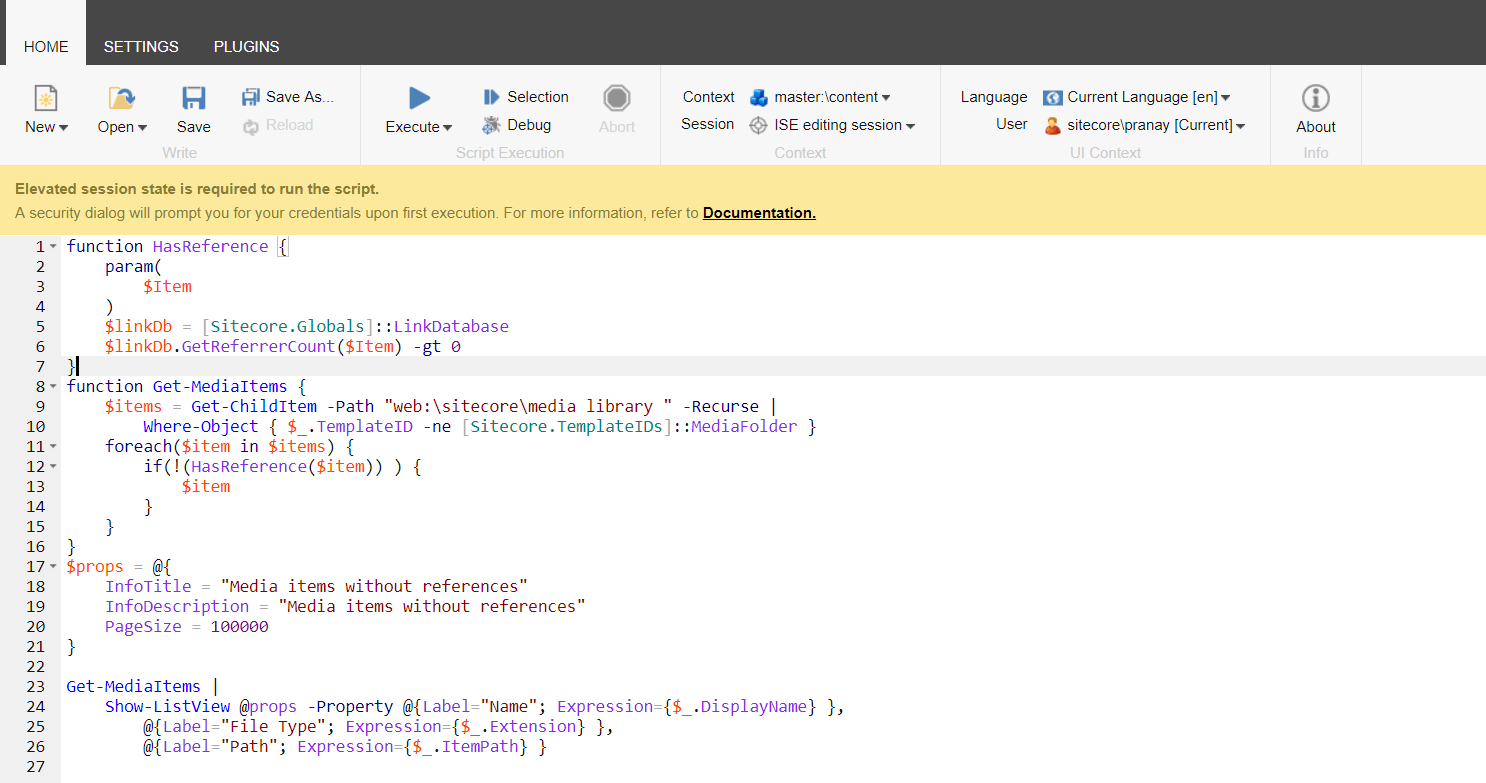Image resolution: width=1486 pixels, height=783 pixels.
Task: Click "LinkDatabase" on line 5
Action: click(x=451, y=326)
